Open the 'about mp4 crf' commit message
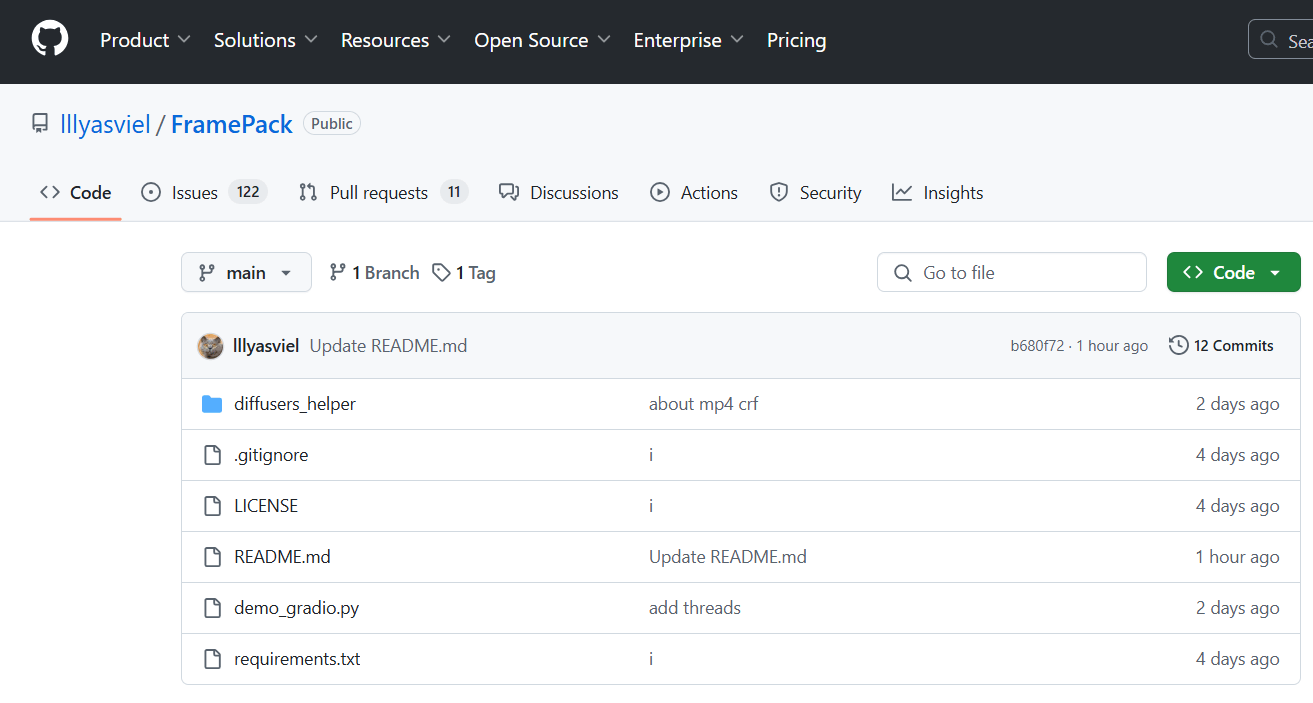 (x=704, y=404)
